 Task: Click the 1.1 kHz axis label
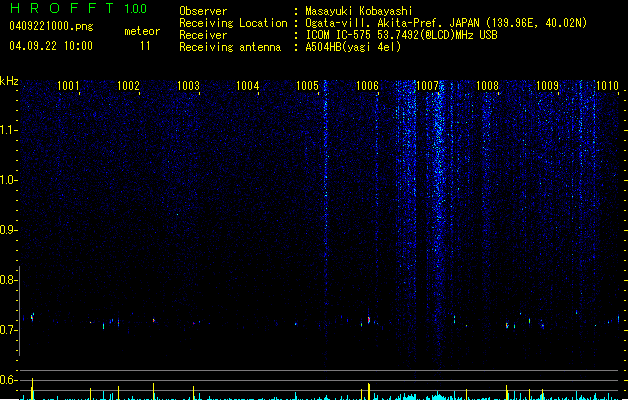(x=9, y=130)
